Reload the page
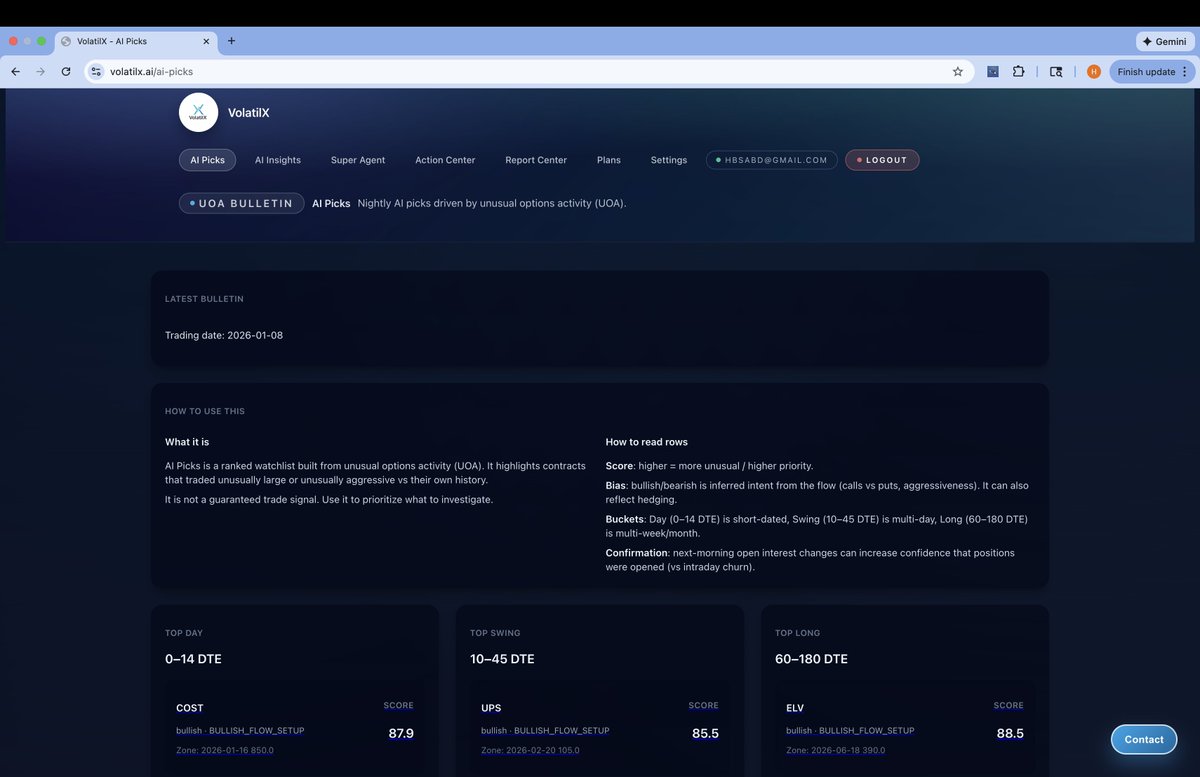The height and width of the screenshot is (777, 1200). [66, 72]
